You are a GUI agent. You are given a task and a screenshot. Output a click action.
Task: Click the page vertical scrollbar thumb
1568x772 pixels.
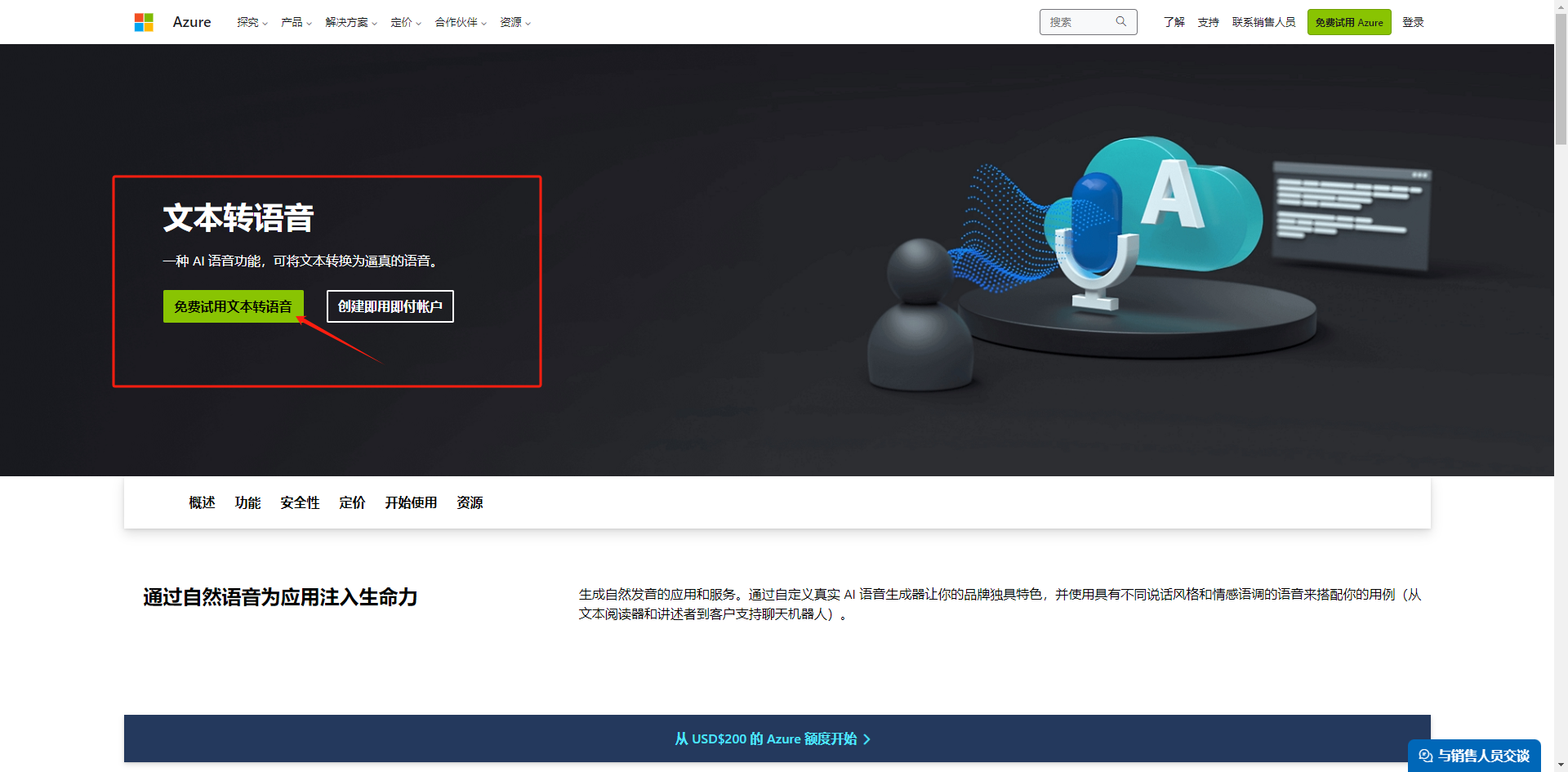[x=1561, y=78]
